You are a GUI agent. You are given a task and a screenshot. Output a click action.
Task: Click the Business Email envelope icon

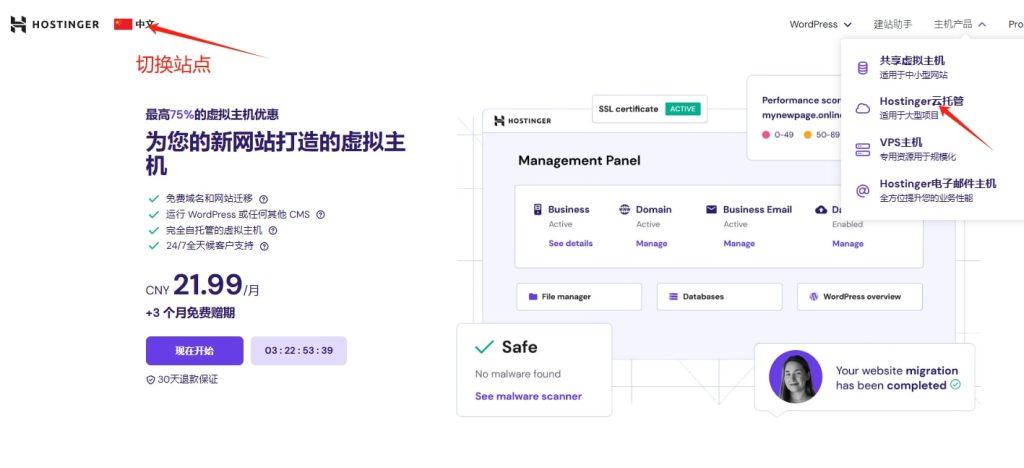(711, 210)
